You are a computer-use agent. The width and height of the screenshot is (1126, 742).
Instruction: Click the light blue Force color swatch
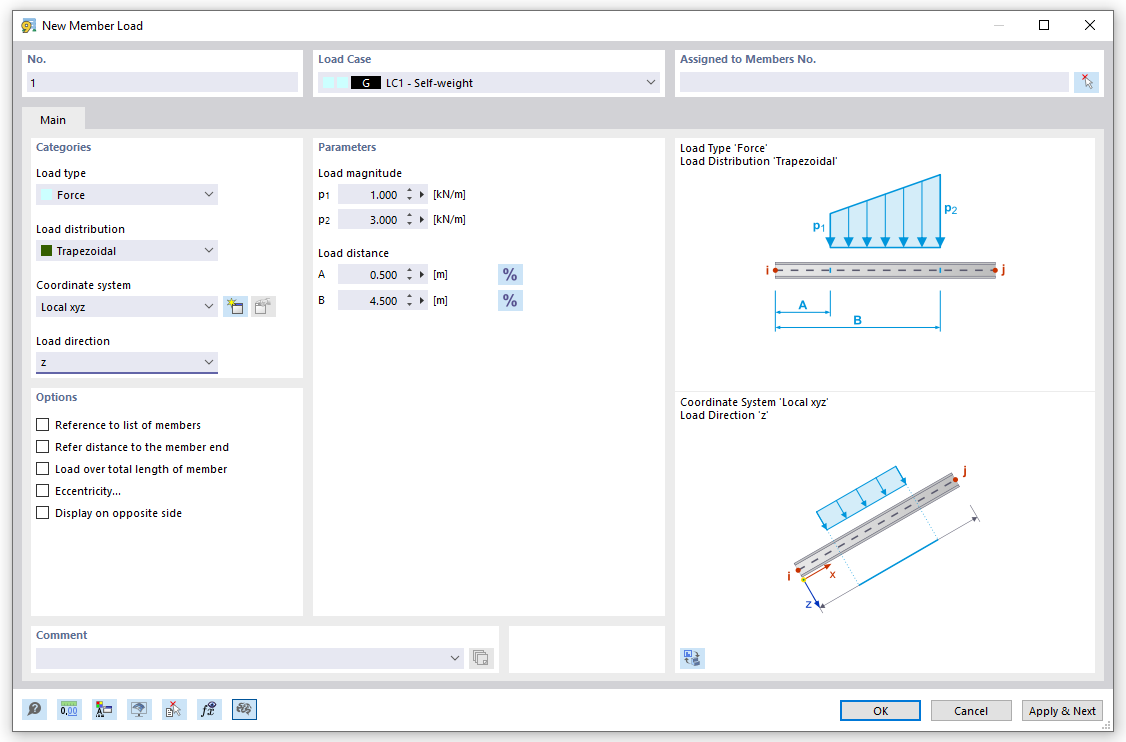(x=47, y=195)
